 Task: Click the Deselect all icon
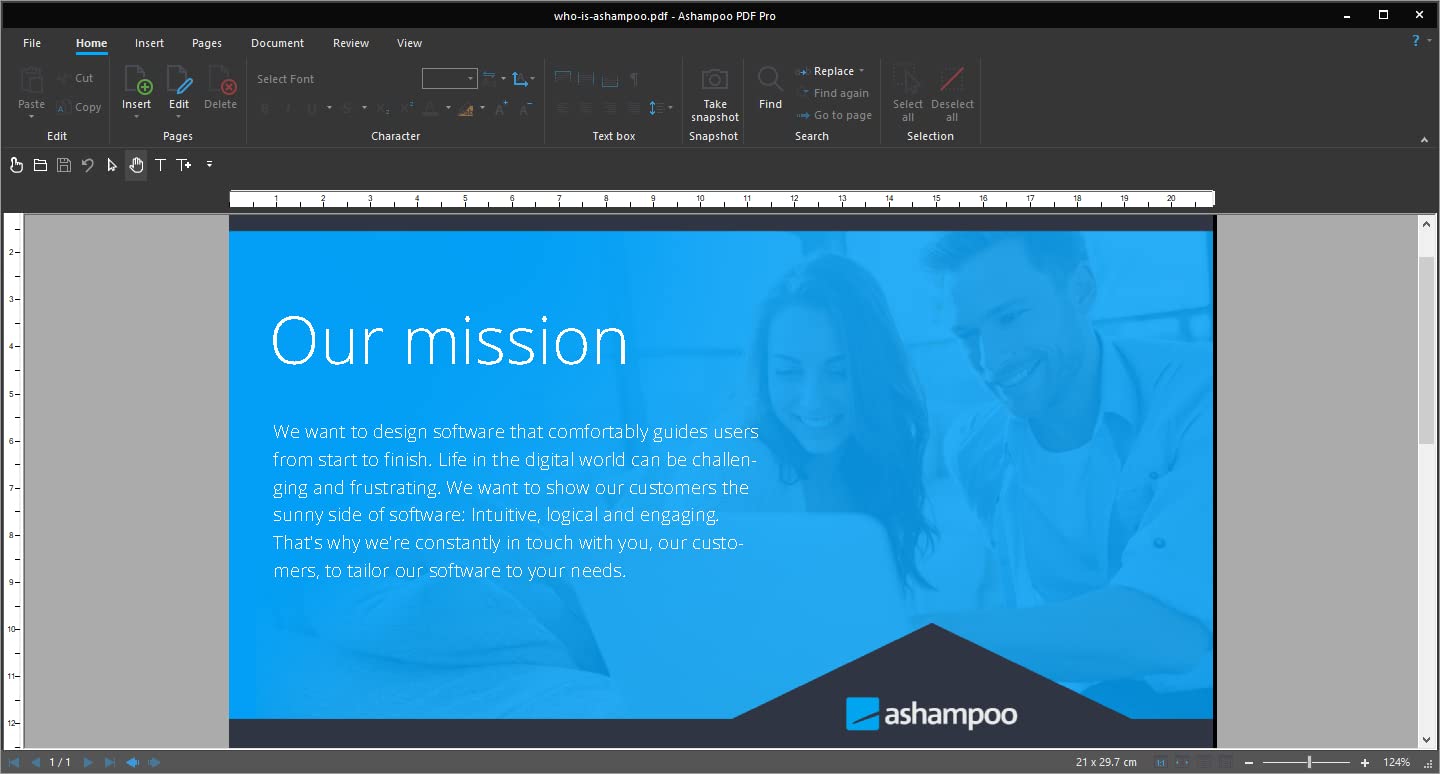coord(952,79)
